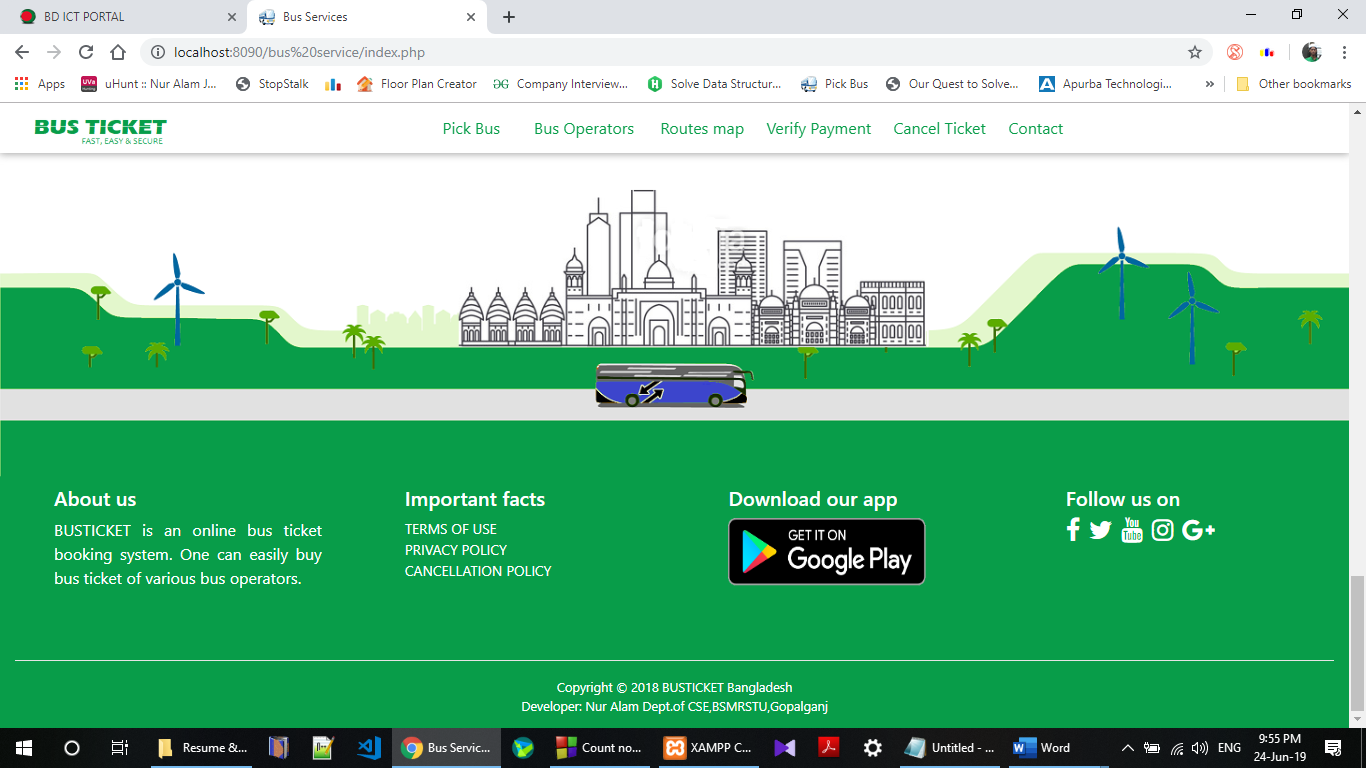The image size is (1366, 768).
Task: Open the Bus Operators menu item
Action: pos(584,129)
